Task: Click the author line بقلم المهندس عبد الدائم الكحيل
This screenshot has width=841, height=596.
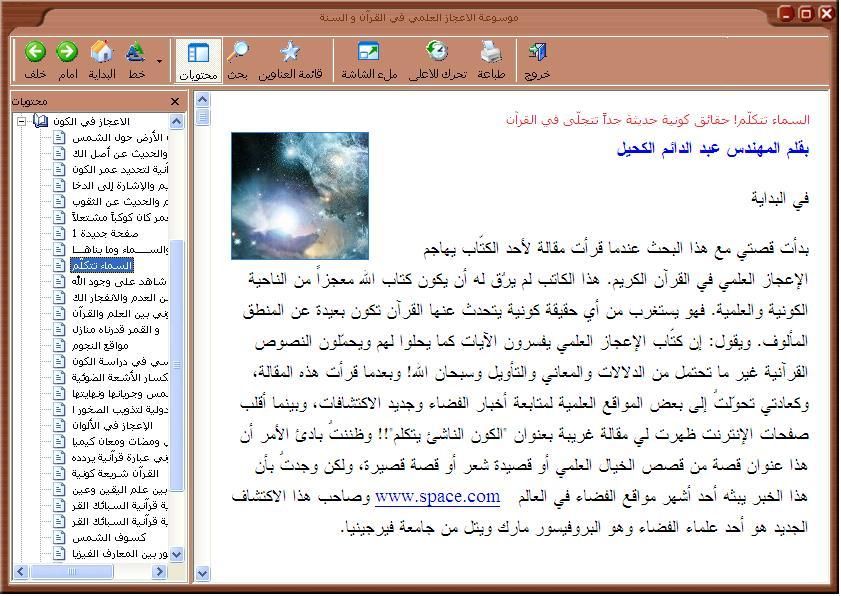Action: [x=713, y=148]
